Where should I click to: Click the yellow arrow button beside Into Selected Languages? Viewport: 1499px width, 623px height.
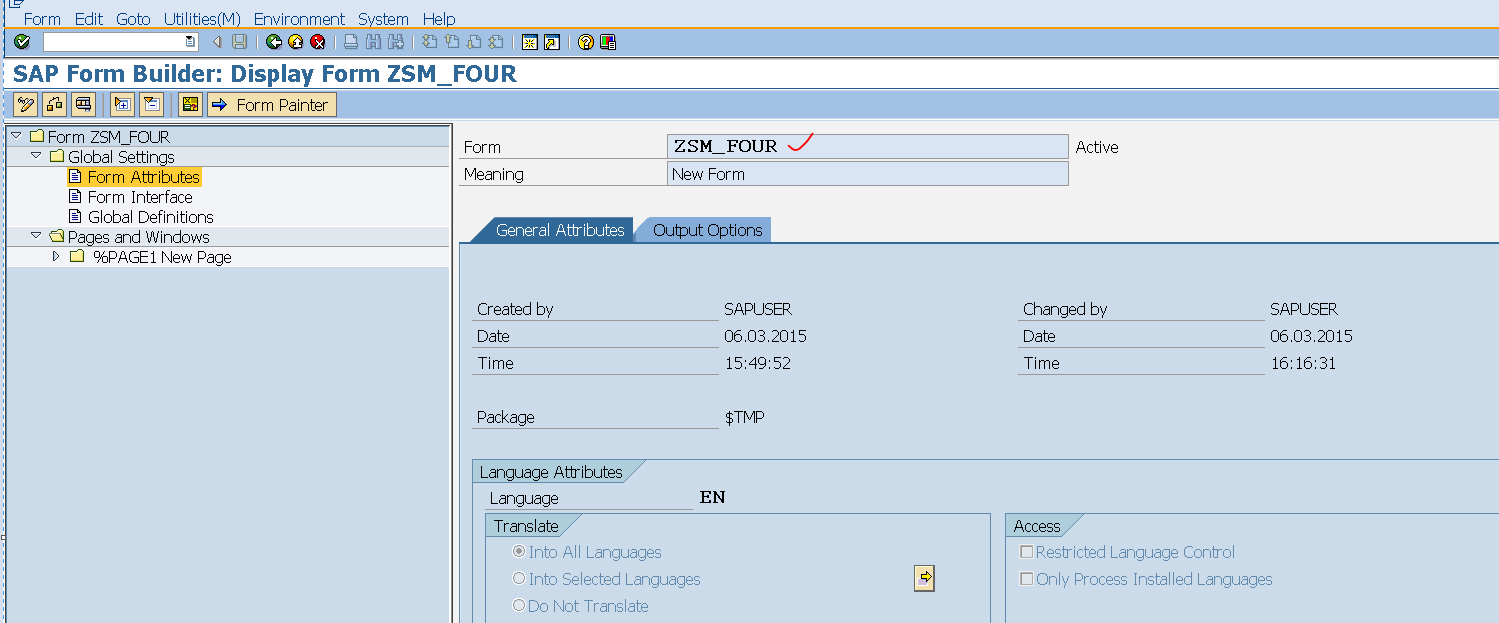925,578
